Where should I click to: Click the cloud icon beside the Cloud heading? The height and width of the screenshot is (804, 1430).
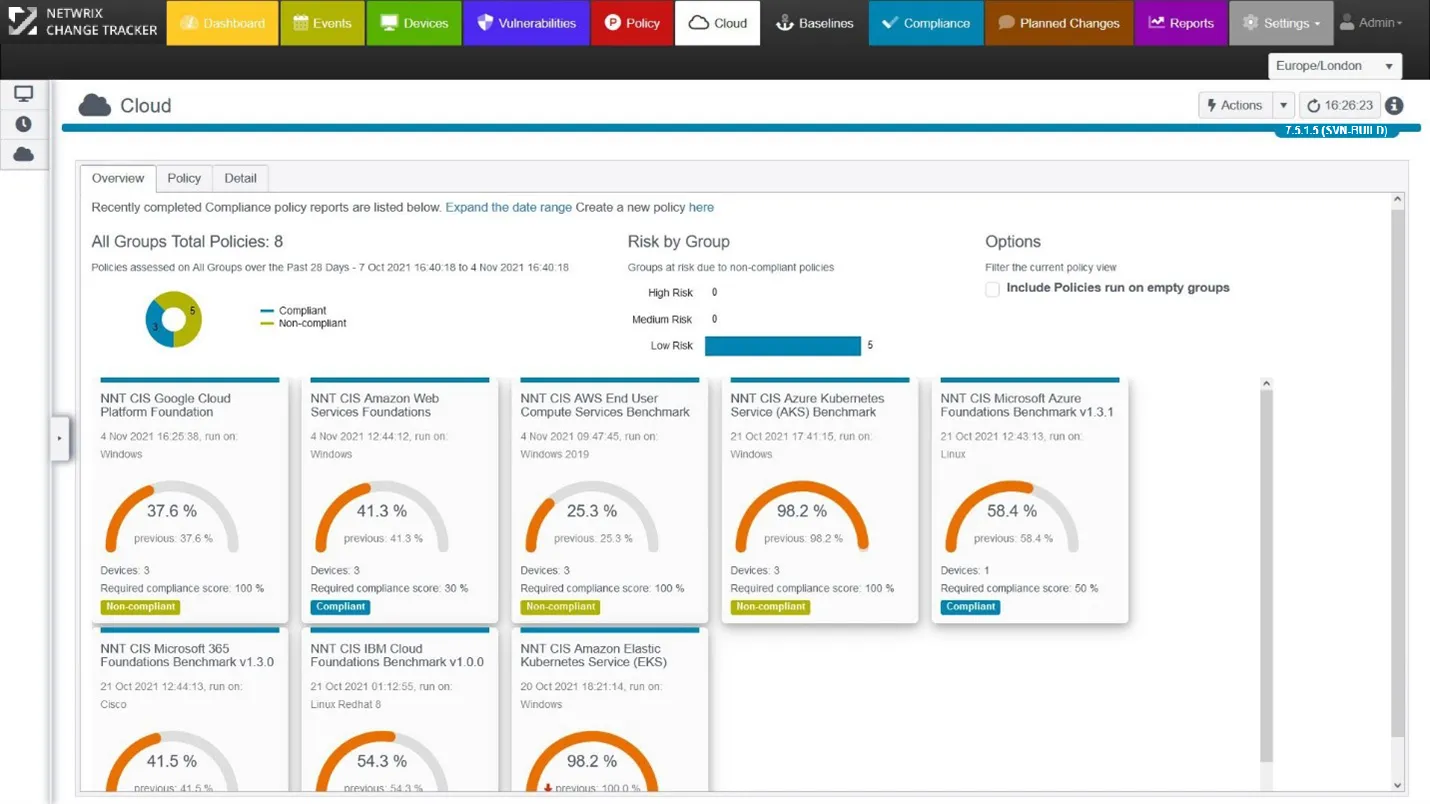click(x=95, y=105)
